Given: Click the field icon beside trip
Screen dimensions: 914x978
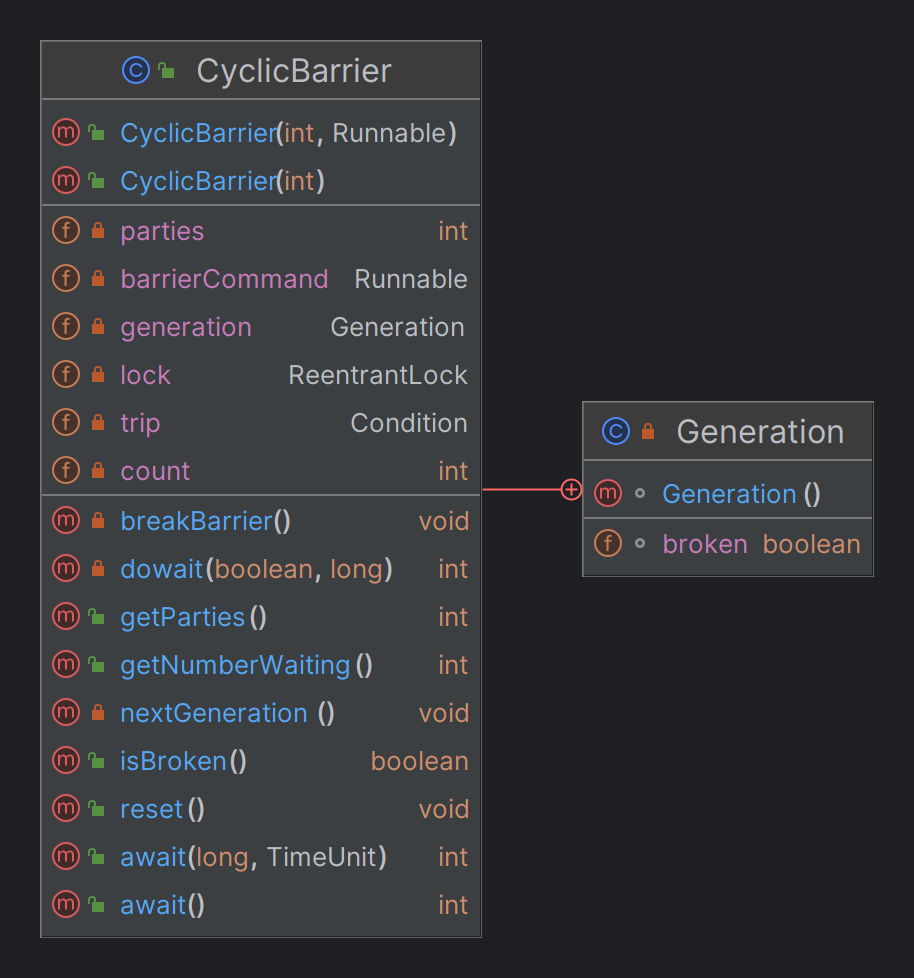Looking at the screenshot, I should pos(65,422).
